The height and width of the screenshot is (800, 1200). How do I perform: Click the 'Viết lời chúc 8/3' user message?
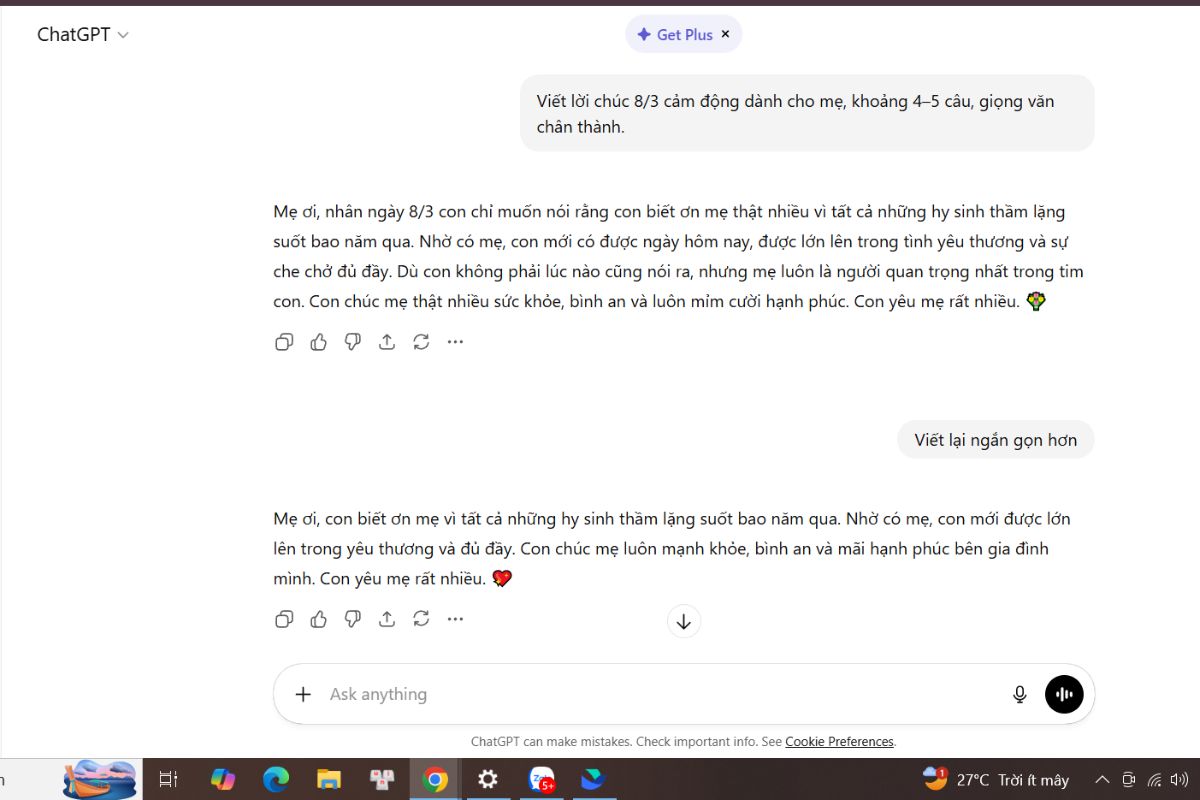tap(807, 113)
